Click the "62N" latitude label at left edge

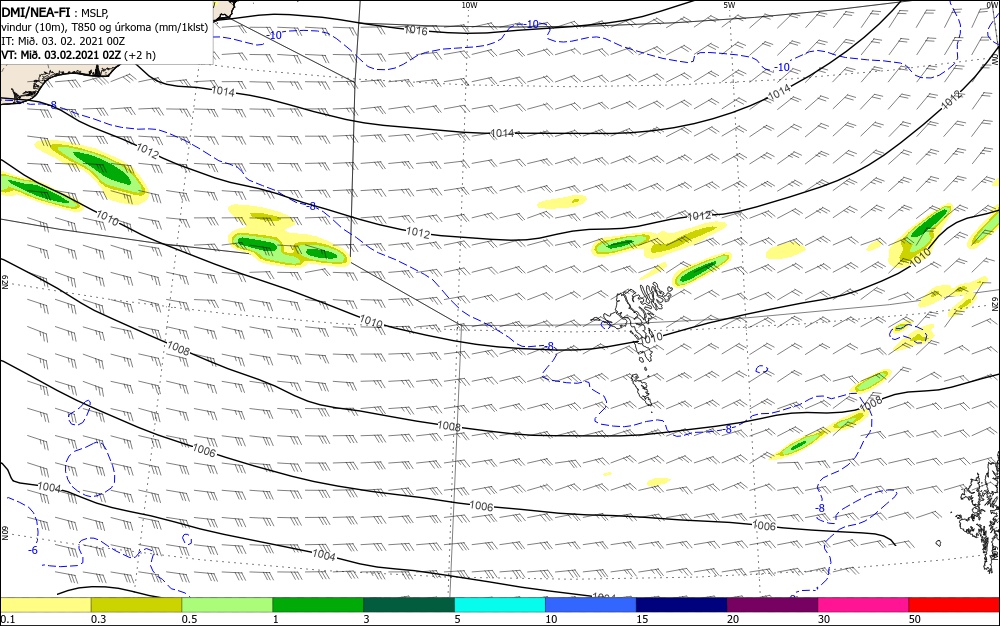[x=4, y=282]
